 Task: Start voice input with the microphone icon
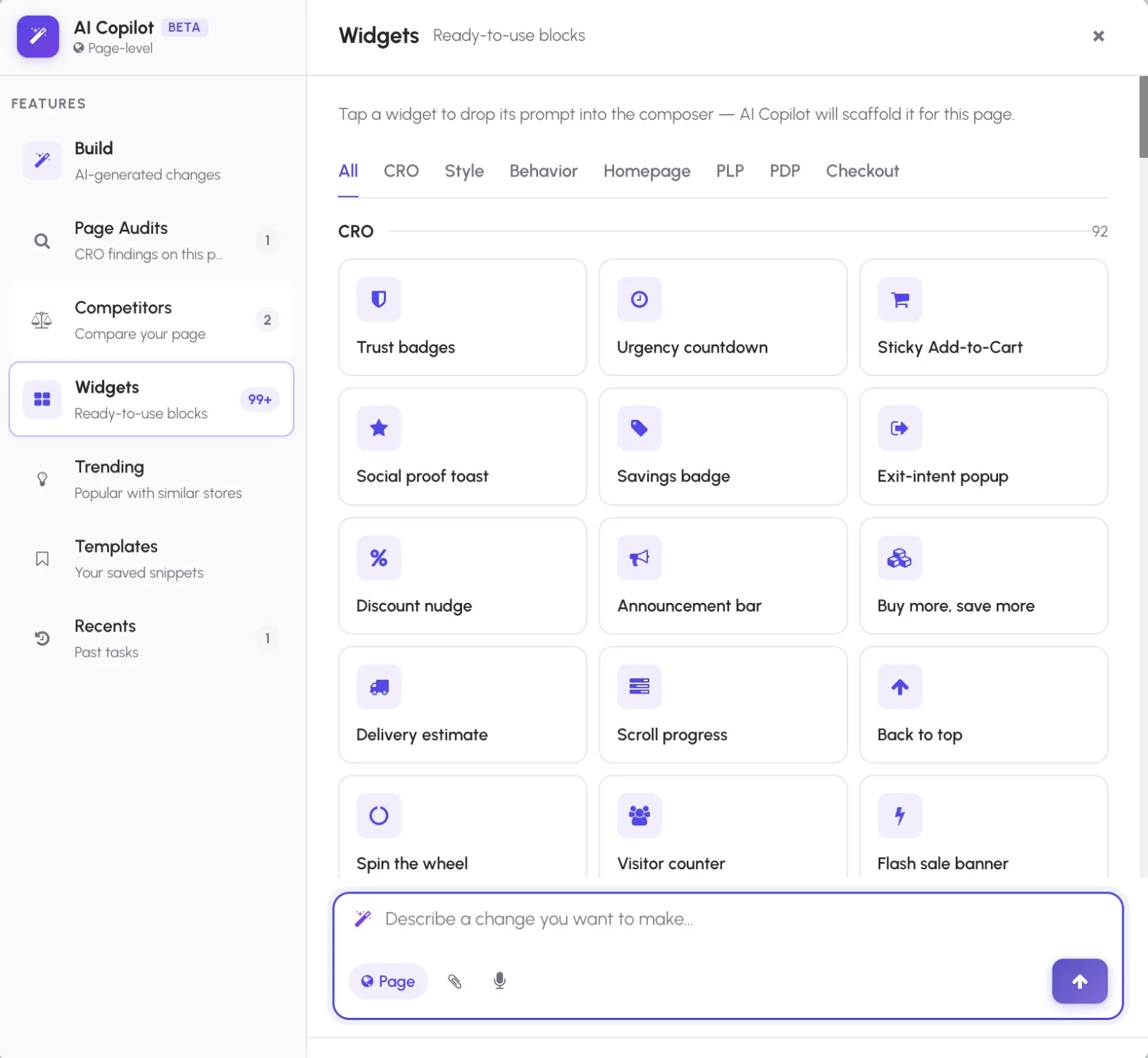500,981
